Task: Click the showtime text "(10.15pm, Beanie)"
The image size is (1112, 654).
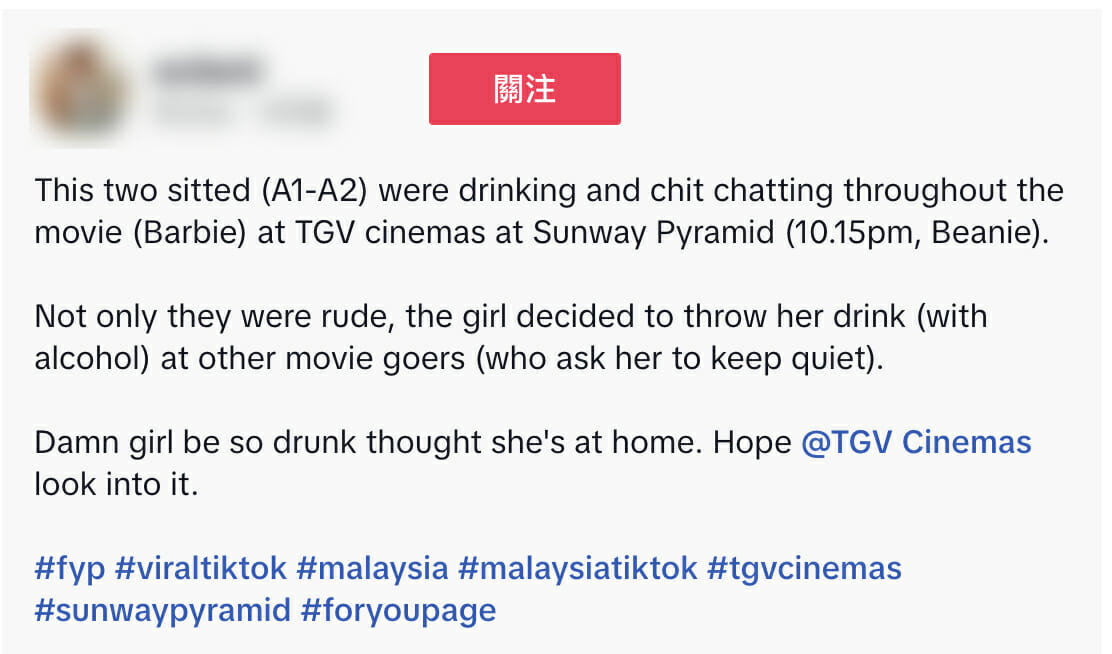Action: point(917,233)
